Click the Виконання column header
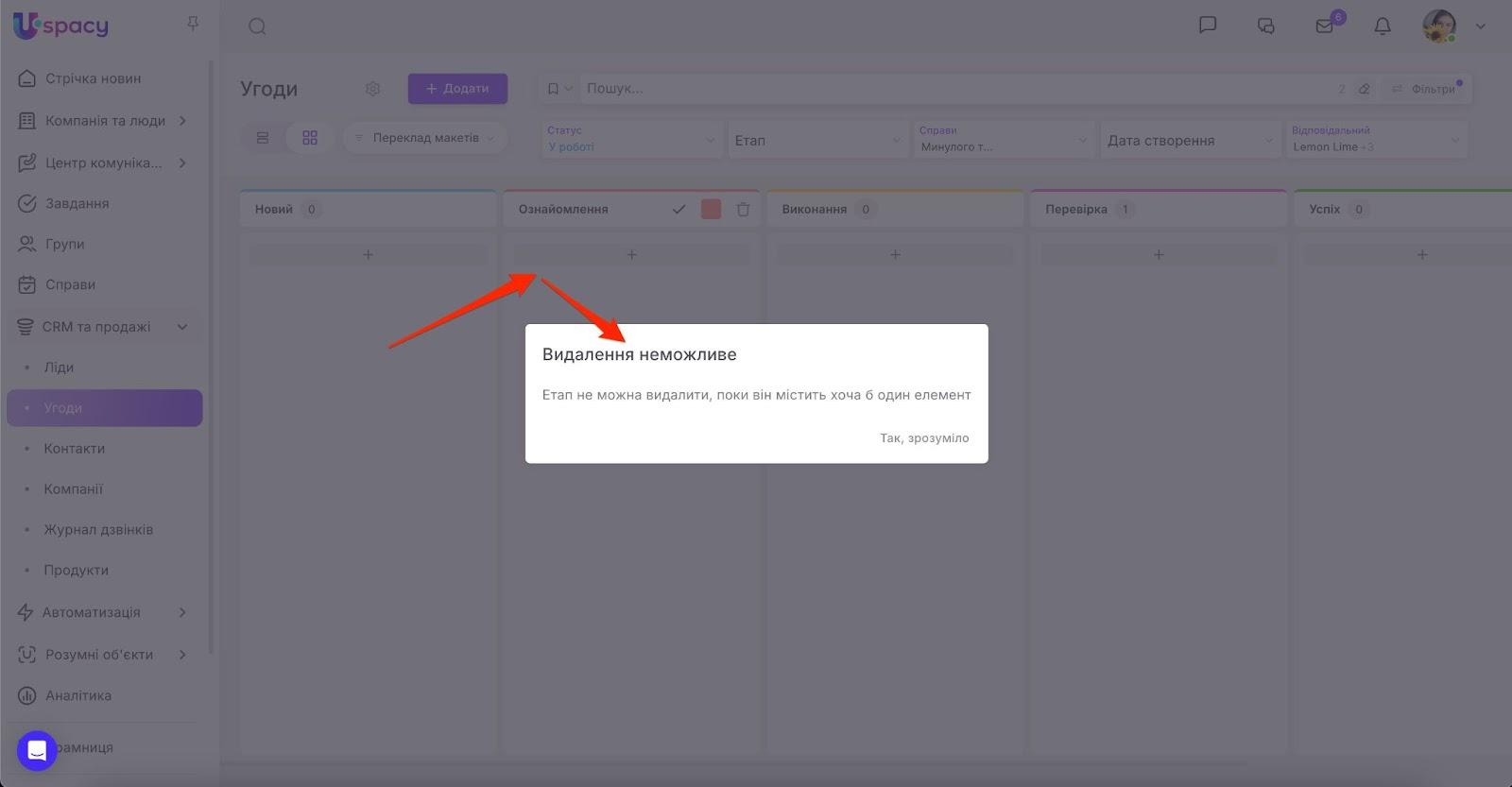The height and width of the screenshot is (787, 1512). tap(895, 209)
